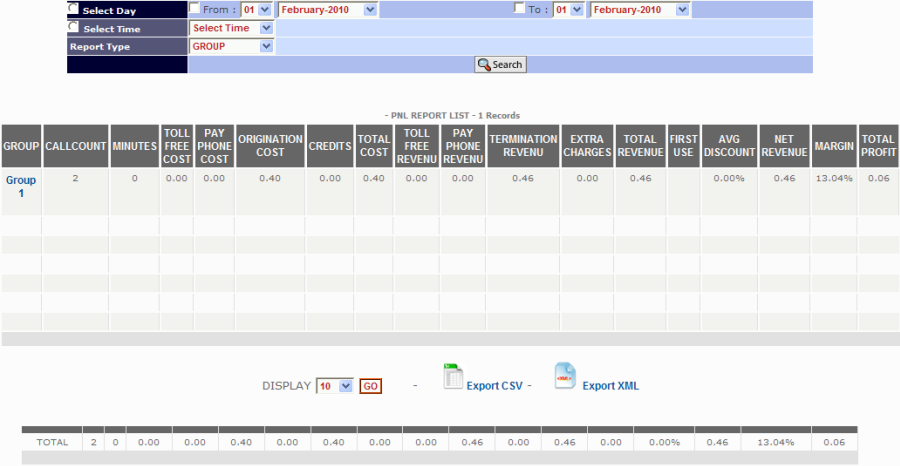
Task: Select the 'Select Day' radio button
Action: pos(73,9)
